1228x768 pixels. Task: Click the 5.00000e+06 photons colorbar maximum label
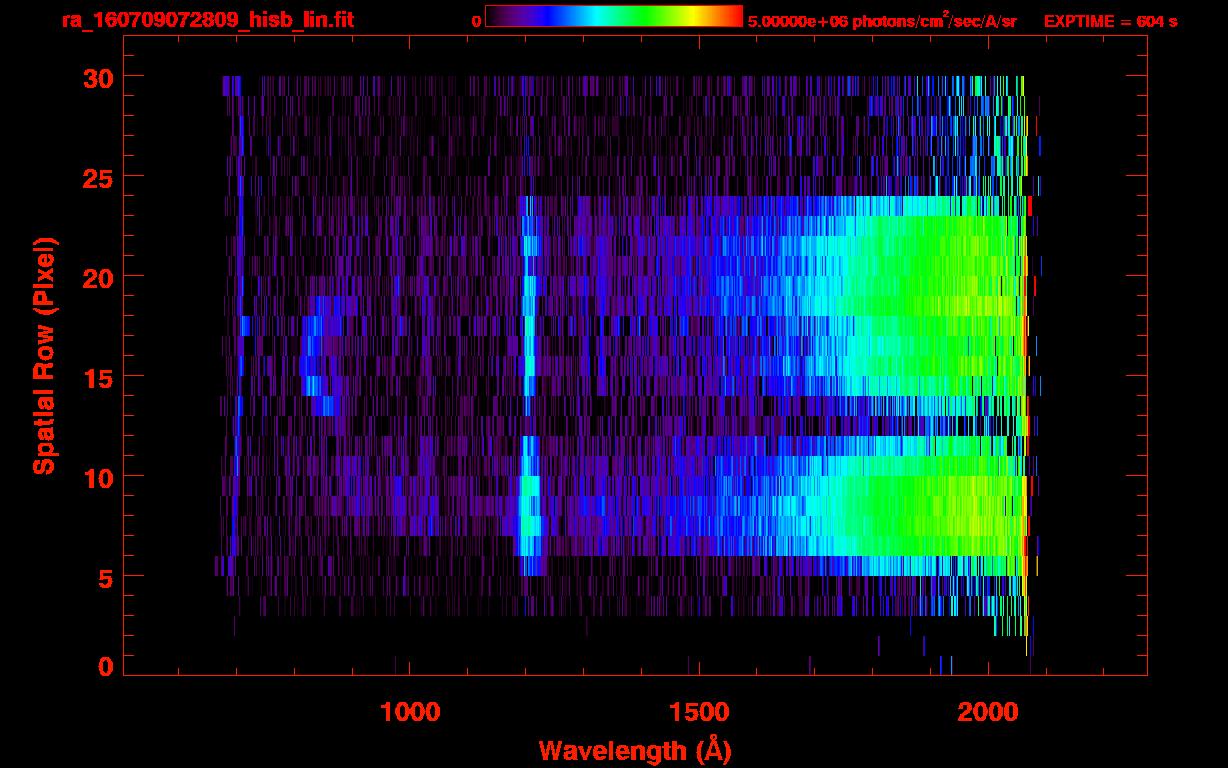pyautogui.click(x=882, y=20)
